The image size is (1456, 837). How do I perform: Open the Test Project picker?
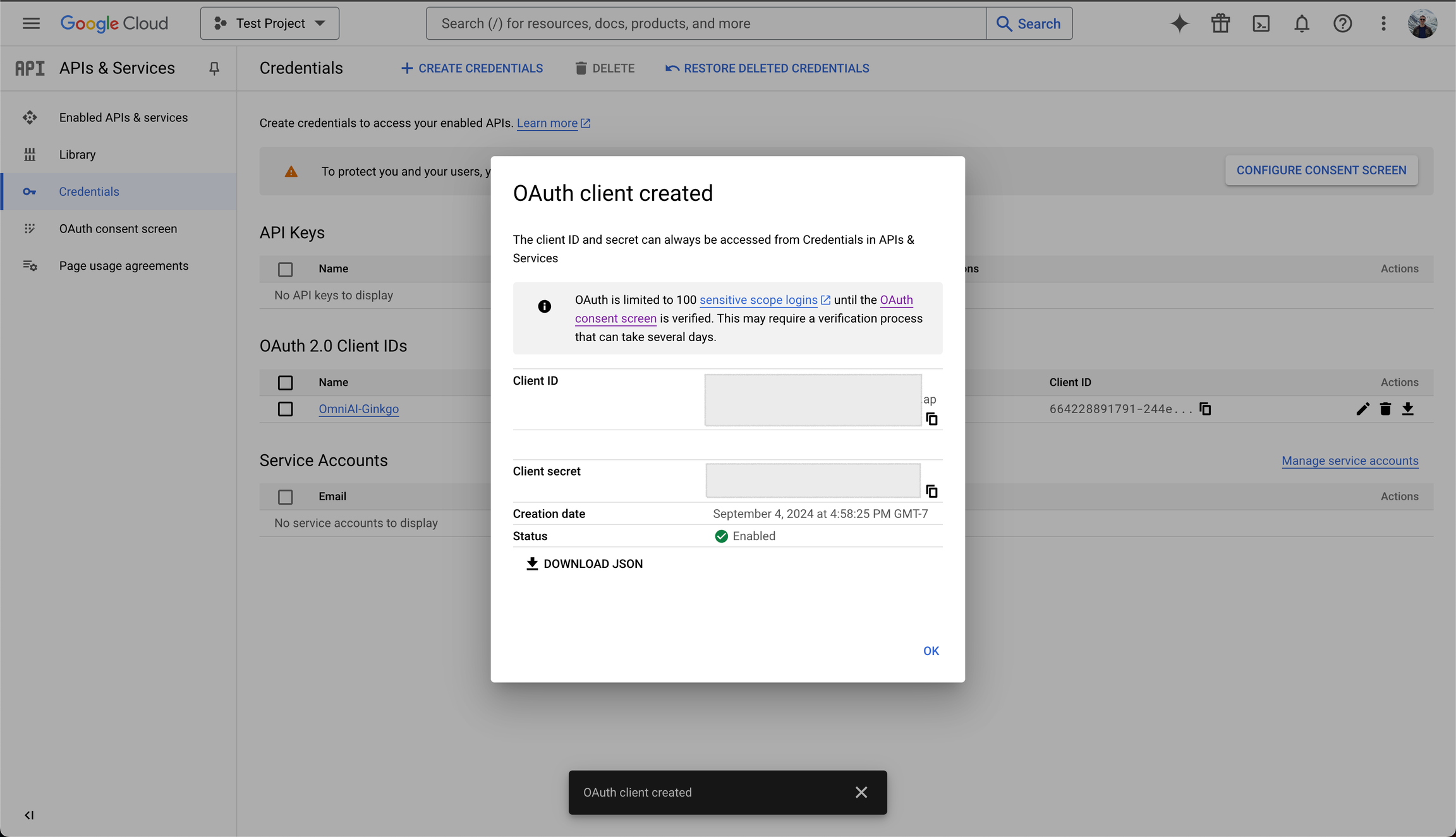click(269, 23)
